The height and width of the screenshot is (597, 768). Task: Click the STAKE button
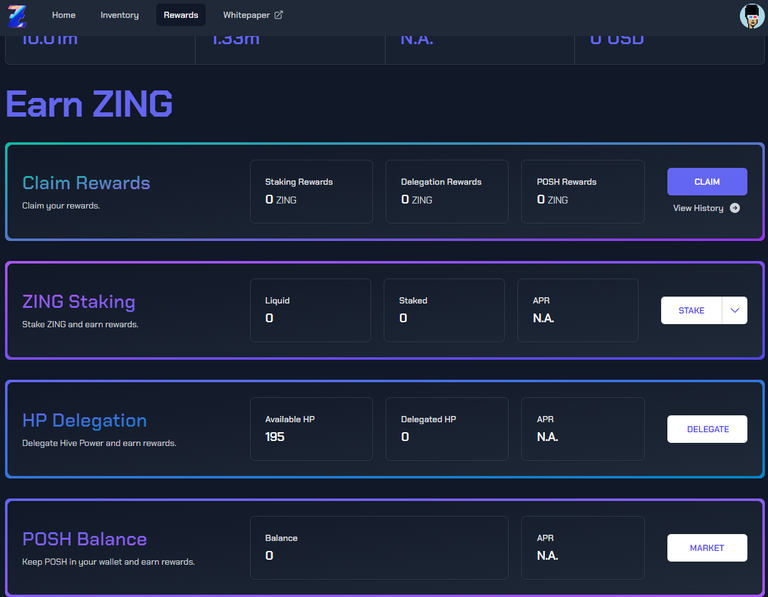[691, 310]
